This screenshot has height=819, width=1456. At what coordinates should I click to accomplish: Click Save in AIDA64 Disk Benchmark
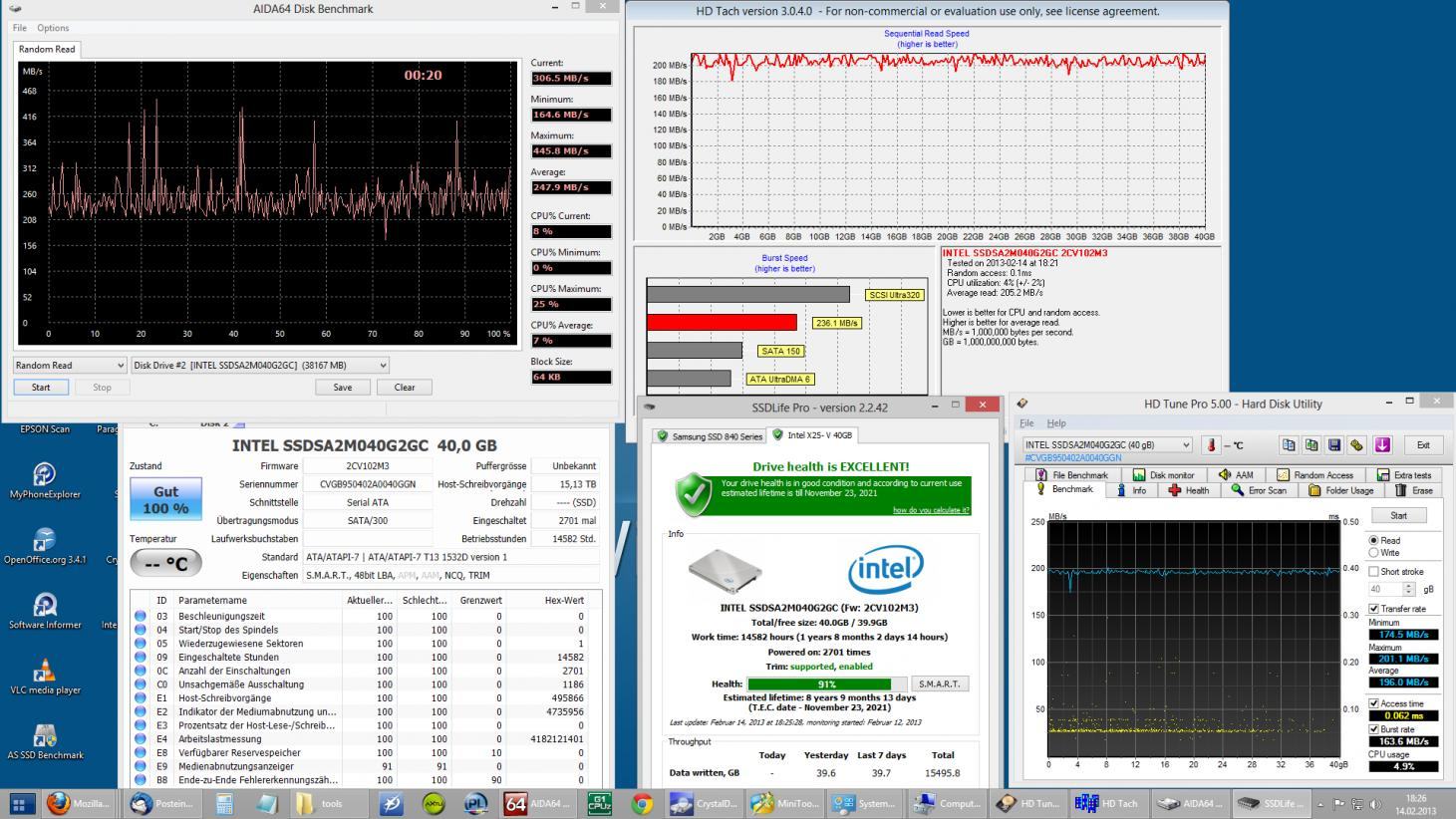pyautogui.click(x=343, y=388)
